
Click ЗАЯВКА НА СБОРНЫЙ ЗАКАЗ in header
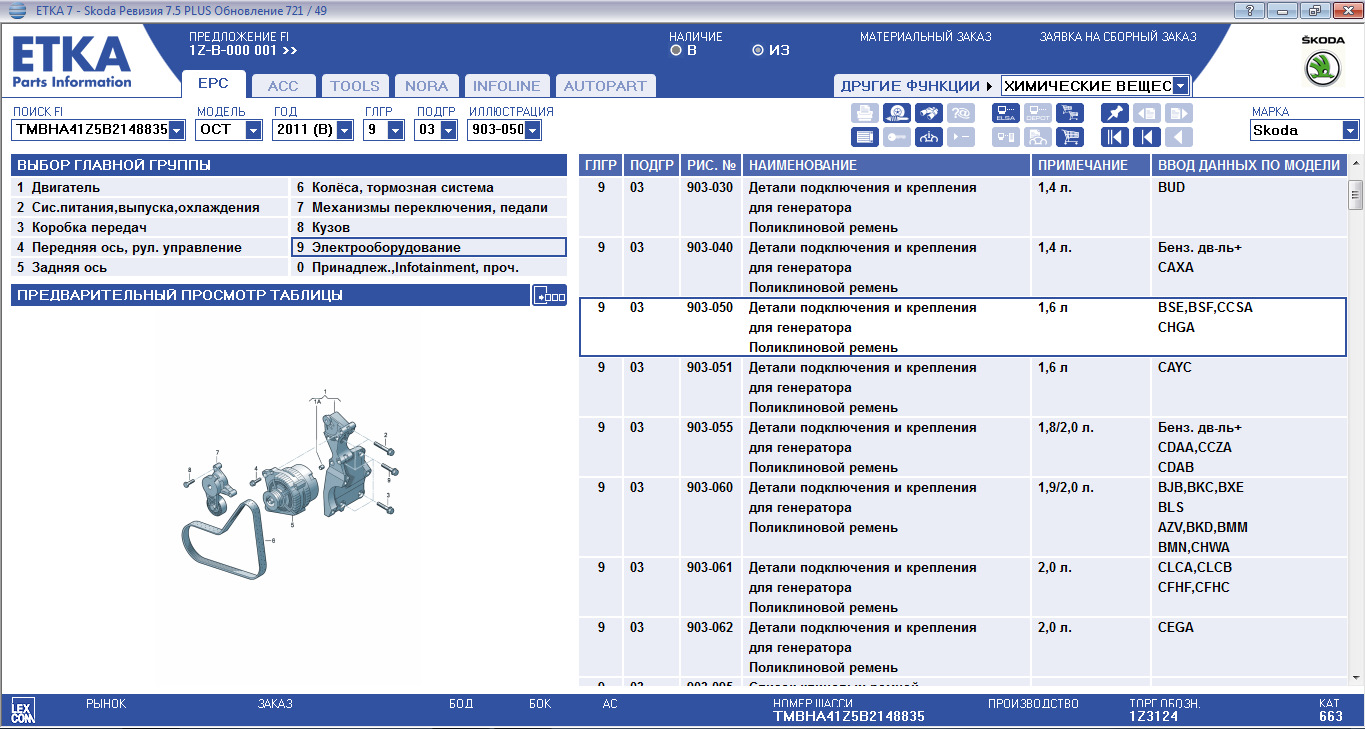[x=1118, y=37]
